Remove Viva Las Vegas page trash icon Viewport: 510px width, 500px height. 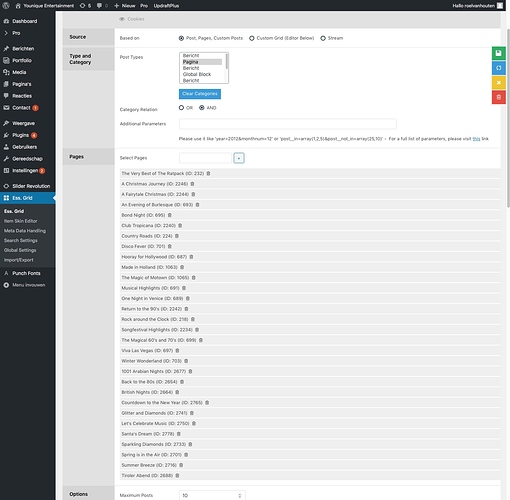coord(177,350)
